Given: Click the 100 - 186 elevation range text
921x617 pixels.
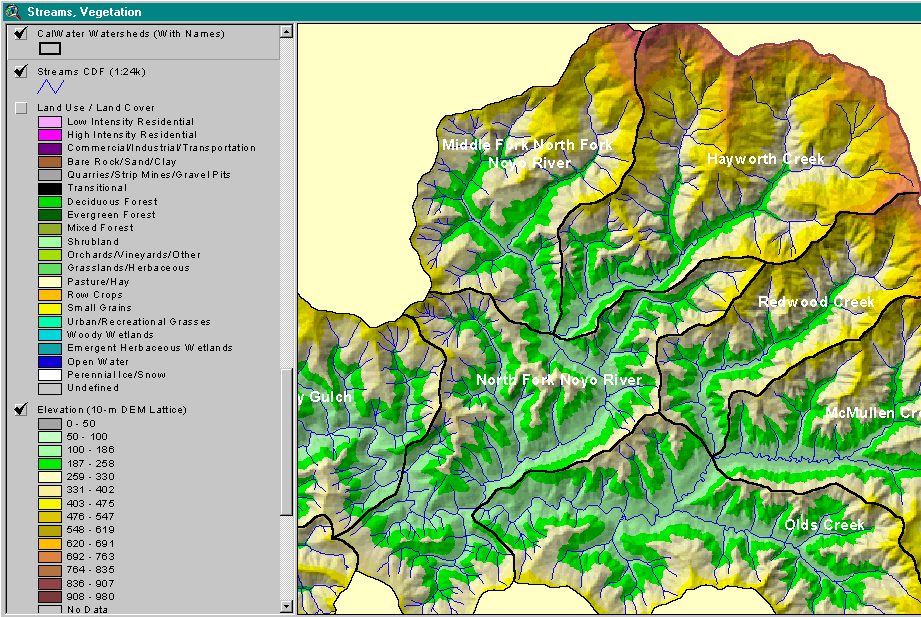Looking at the screenshot, I should (x=90, y=450).
